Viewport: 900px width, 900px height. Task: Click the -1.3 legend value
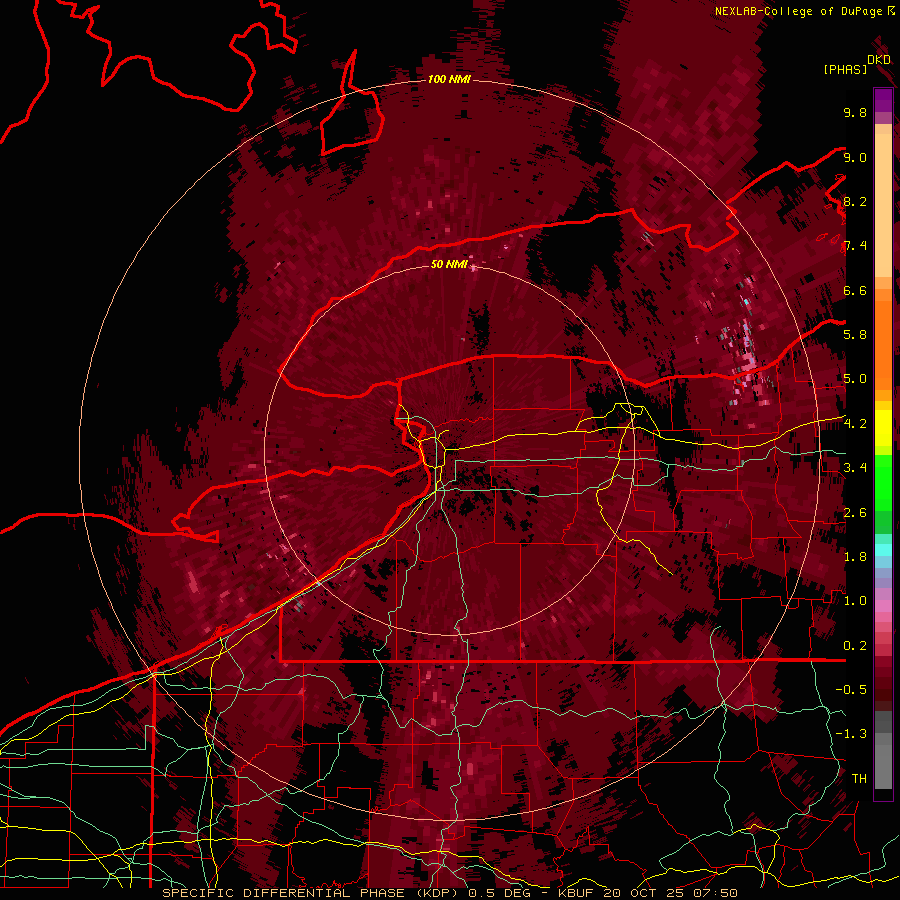pyautogui.click(x=851, y=734)
